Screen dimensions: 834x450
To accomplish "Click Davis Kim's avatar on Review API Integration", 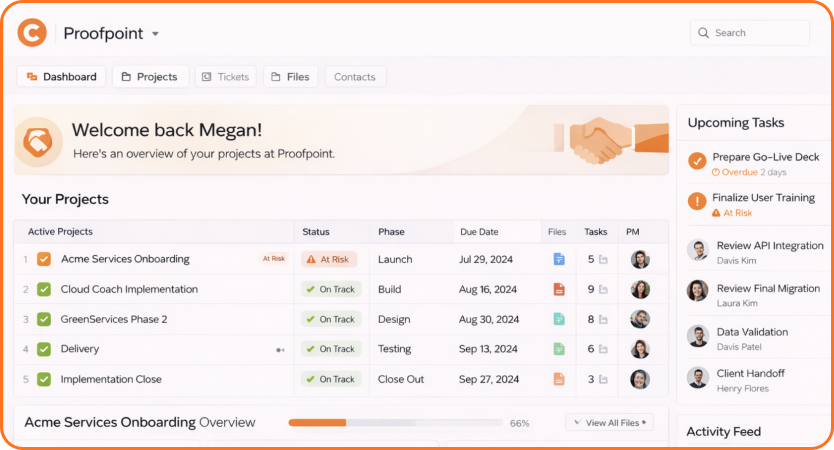I will pyautogui.click(x=698, y=250).
